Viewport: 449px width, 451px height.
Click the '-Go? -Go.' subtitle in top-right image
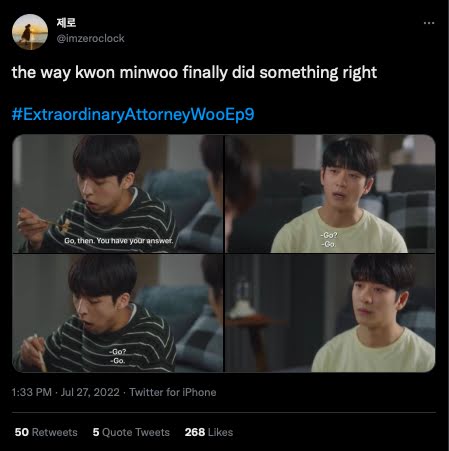[x=329, y=240]
